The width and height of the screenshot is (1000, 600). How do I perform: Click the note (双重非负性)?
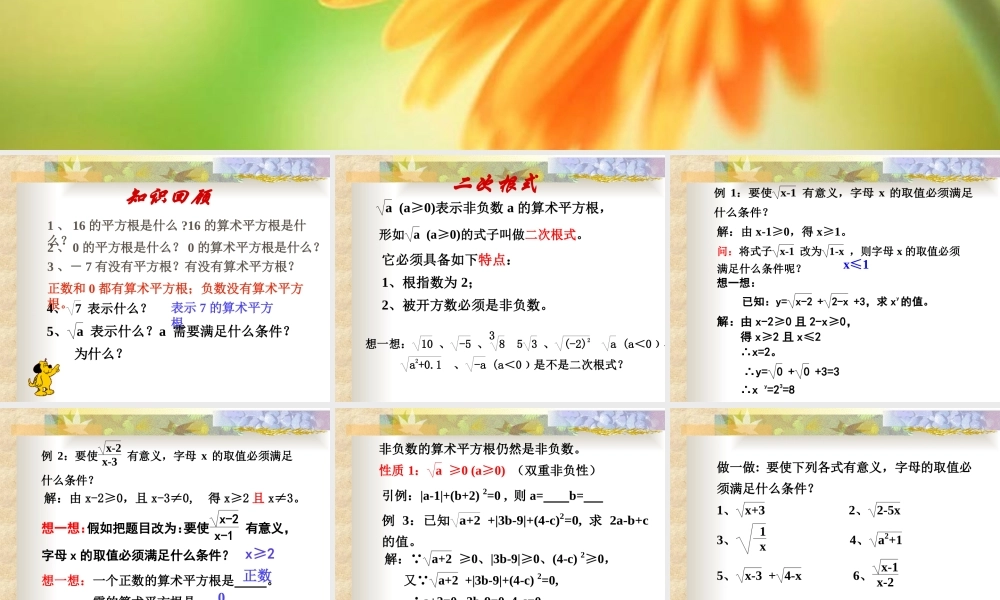[556, 471]
